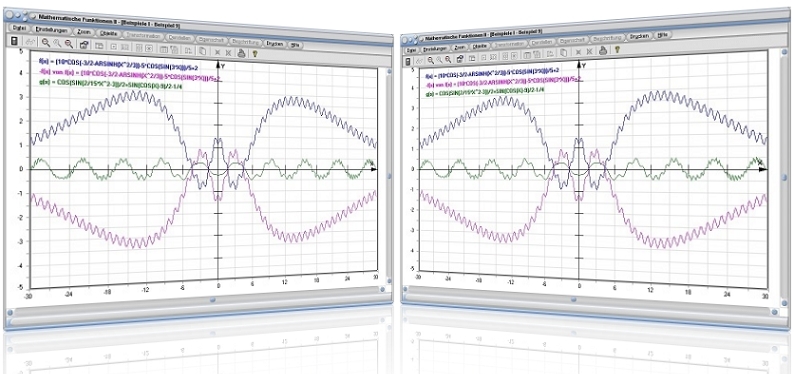Click the single X delete icon in left window

tap(217, 53)
